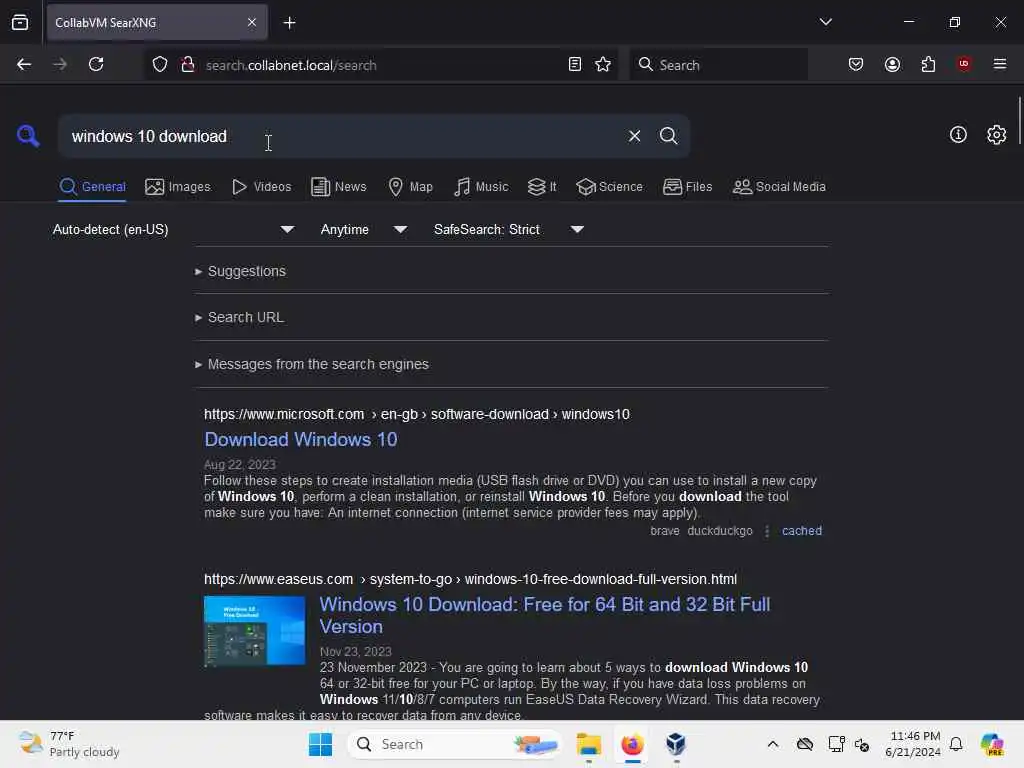
Task: Open the notification bell icon
Action: (x=956, y=744)
